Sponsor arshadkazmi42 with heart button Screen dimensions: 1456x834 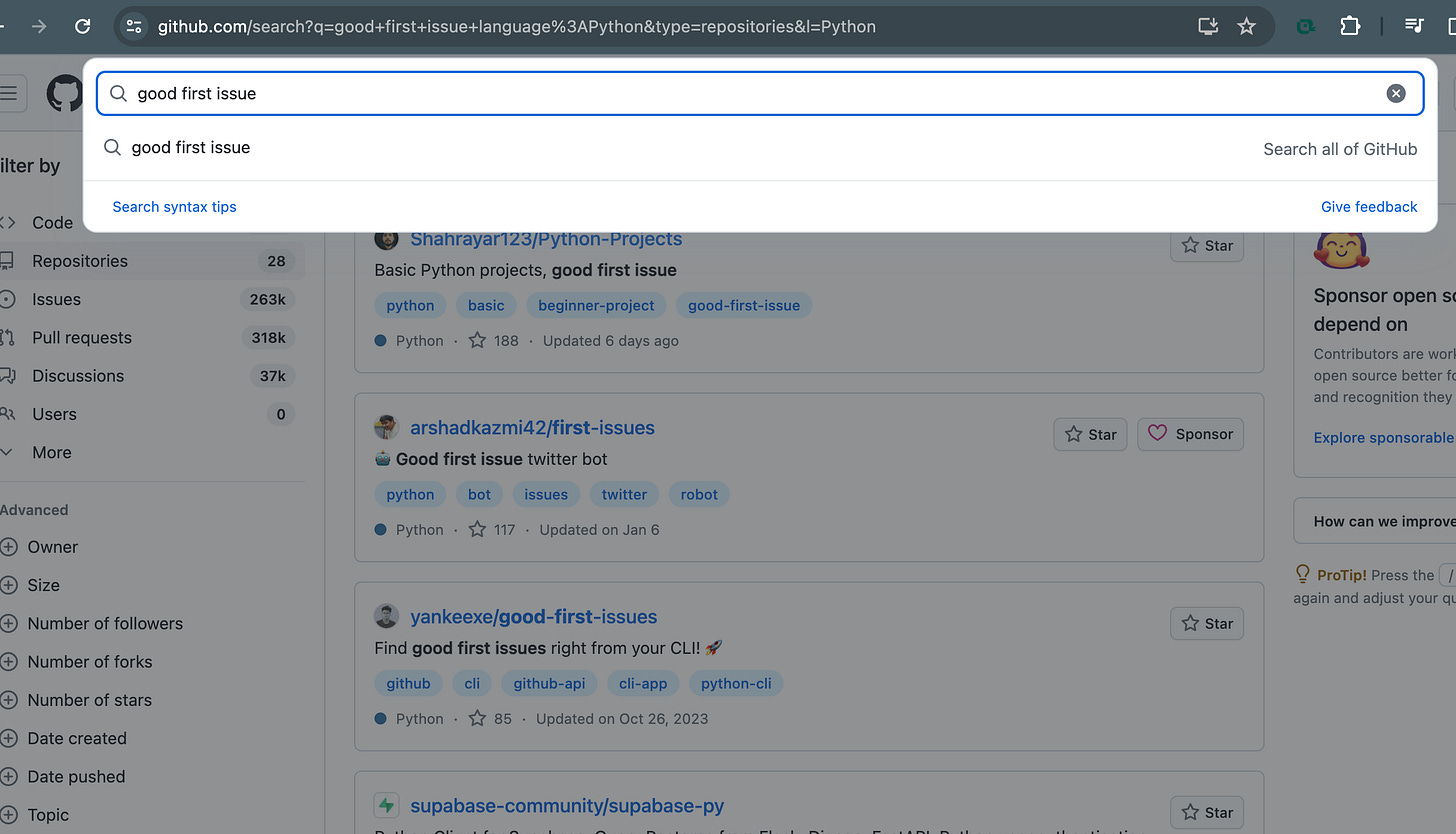(x=1190, y=434)
